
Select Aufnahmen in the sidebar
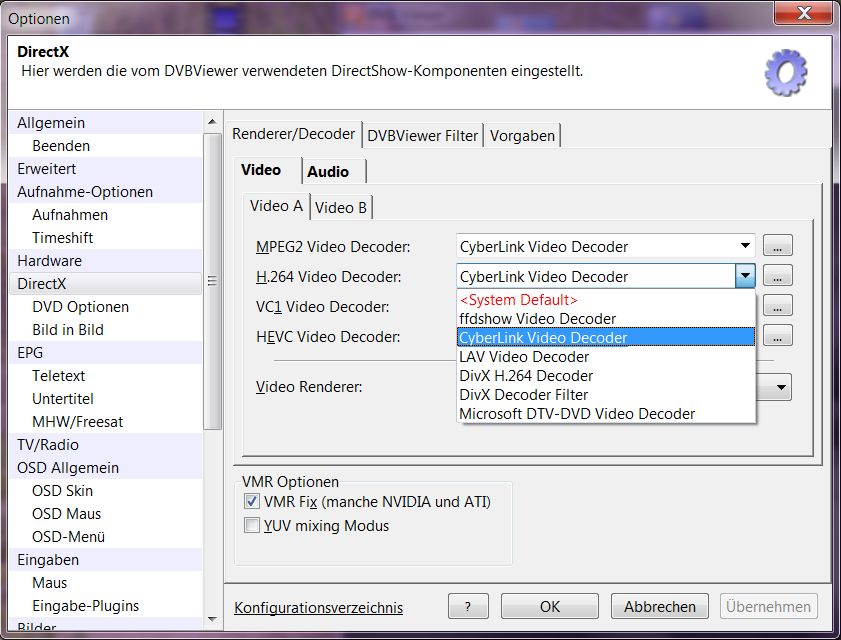(x=106, y=215)
